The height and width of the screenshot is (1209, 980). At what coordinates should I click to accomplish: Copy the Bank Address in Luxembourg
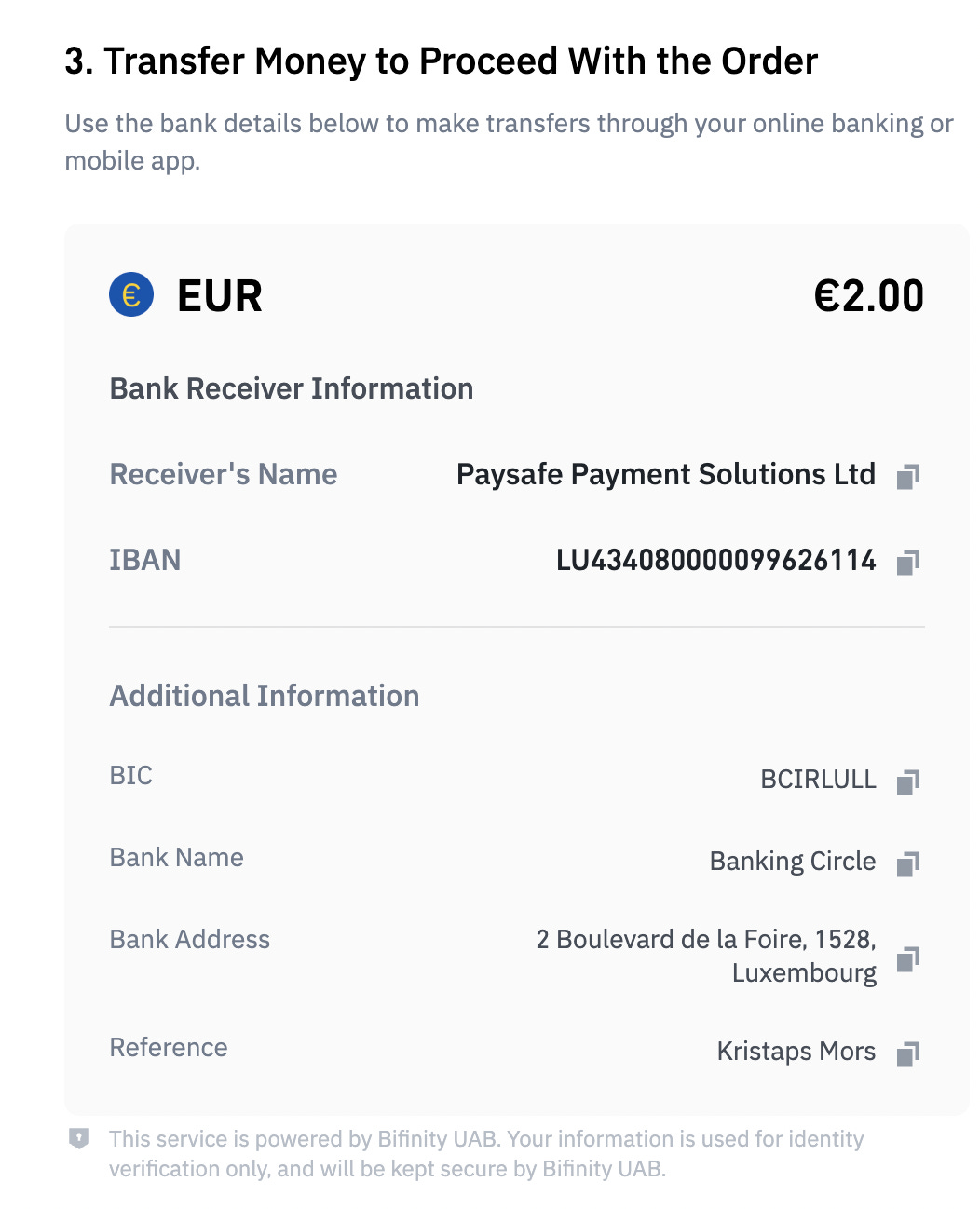908,959
